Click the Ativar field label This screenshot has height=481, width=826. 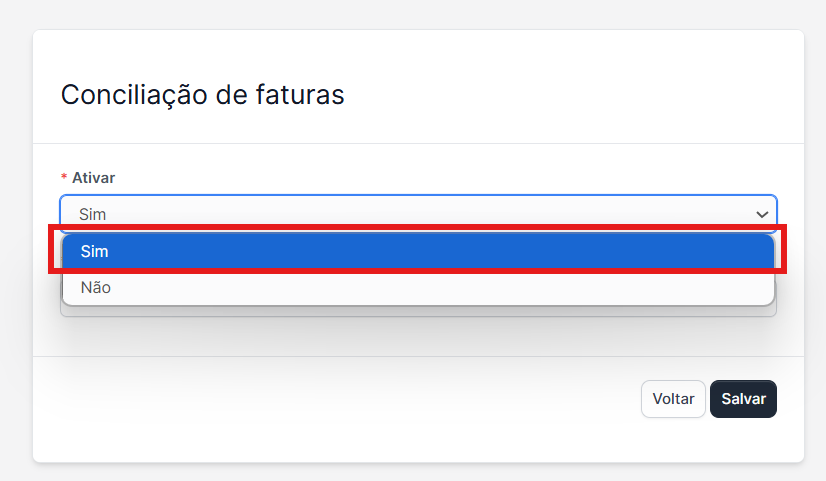click(x=93, y=177)
